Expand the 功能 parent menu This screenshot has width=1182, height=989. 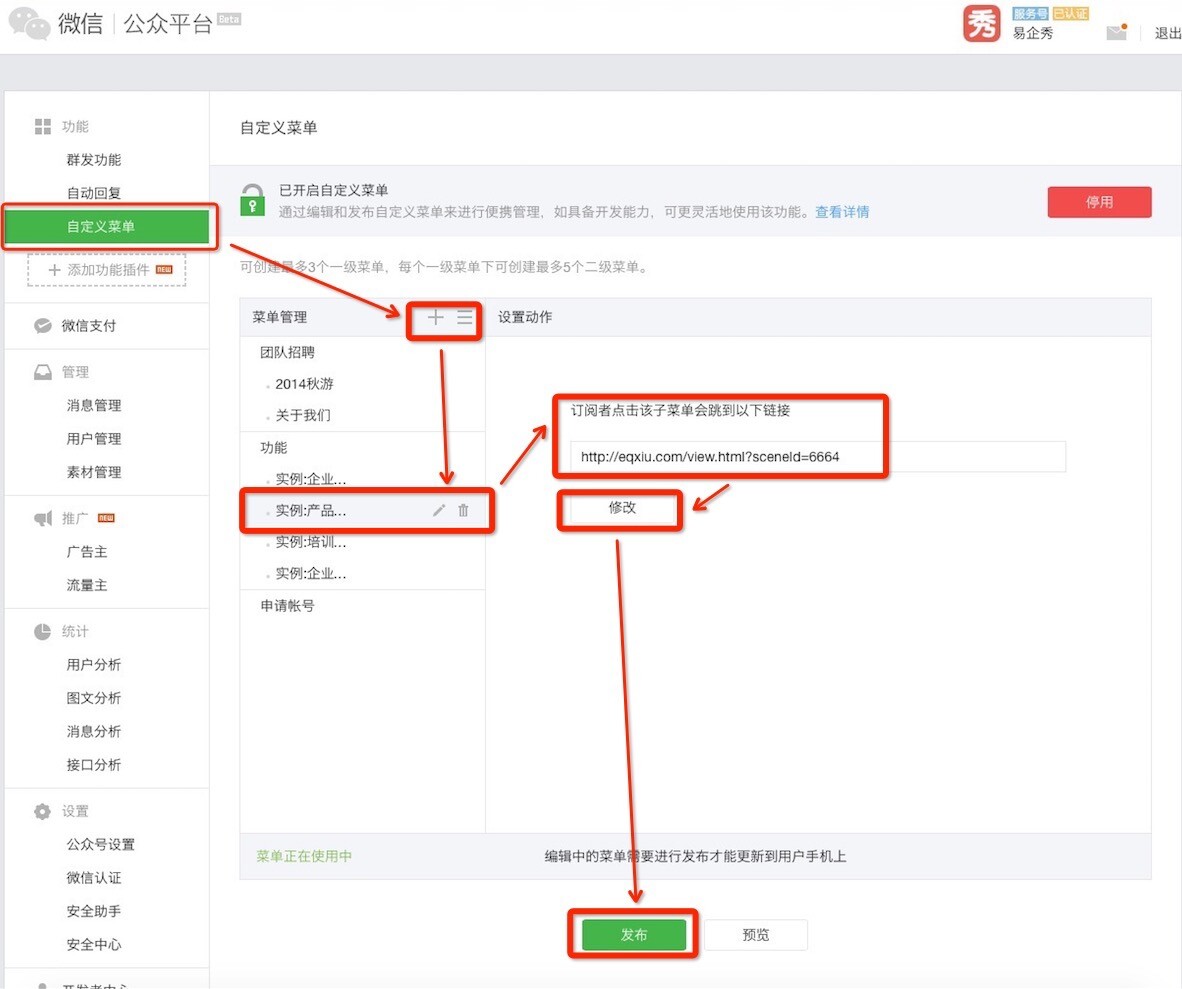[x=272, y=448]
